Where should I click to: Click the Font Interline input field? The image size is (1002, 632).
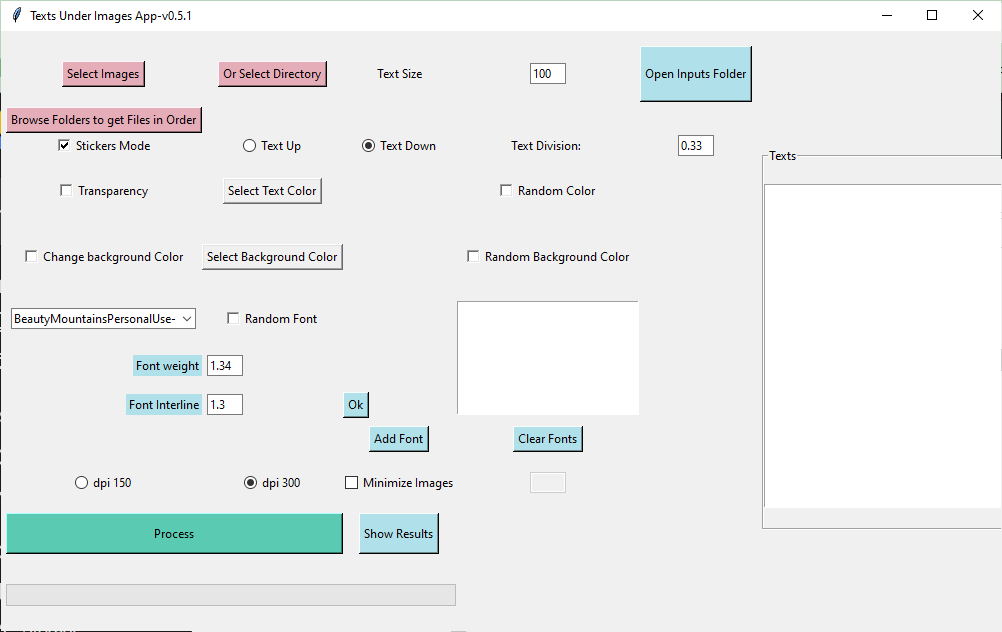(225, 405)
